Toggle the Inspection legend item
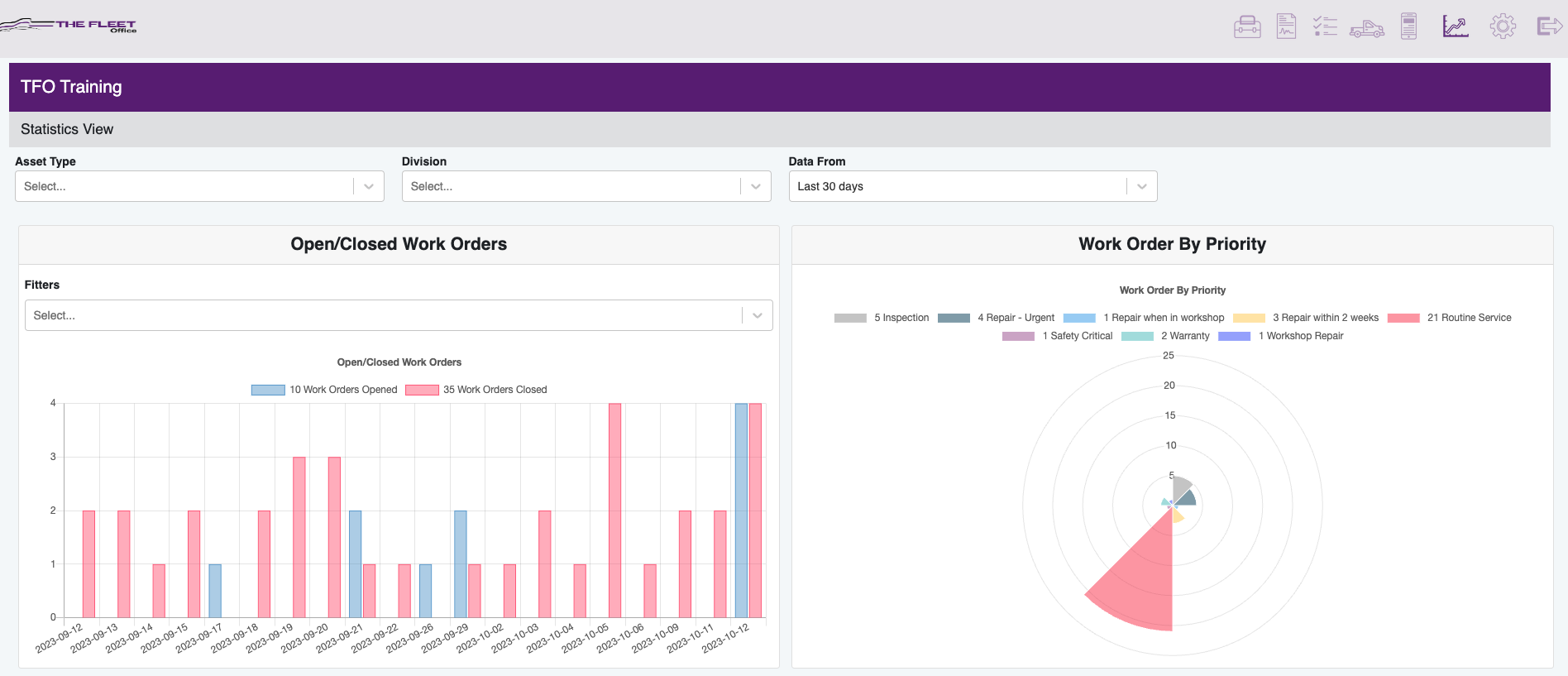Viewport: 1568px width, 676px height. (882, 318)
